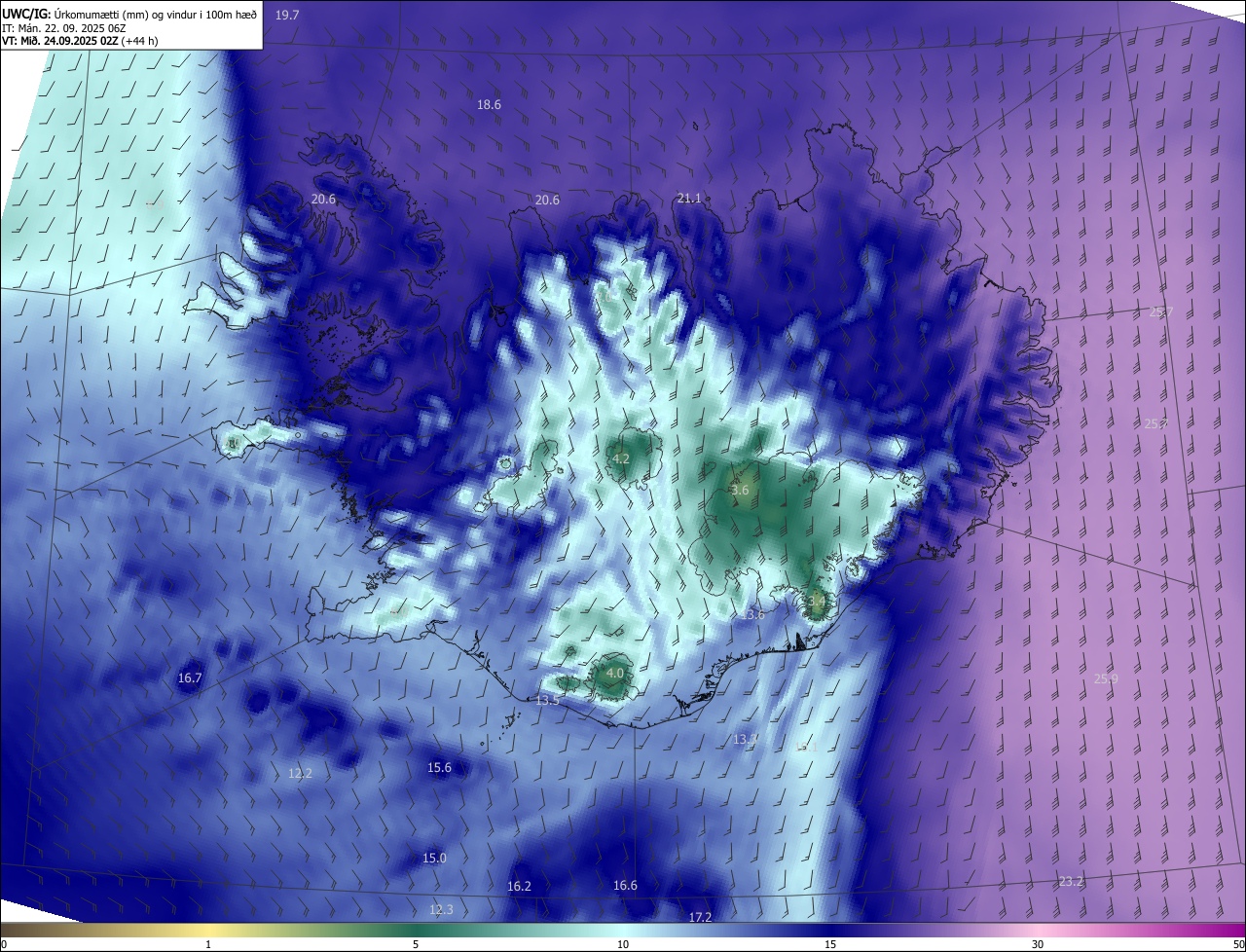The height and width of the screenshot is (952, 1246).
Task: Click the color scale tick labeled 50
Action: pyautogui.click(x=1237, y=944)
